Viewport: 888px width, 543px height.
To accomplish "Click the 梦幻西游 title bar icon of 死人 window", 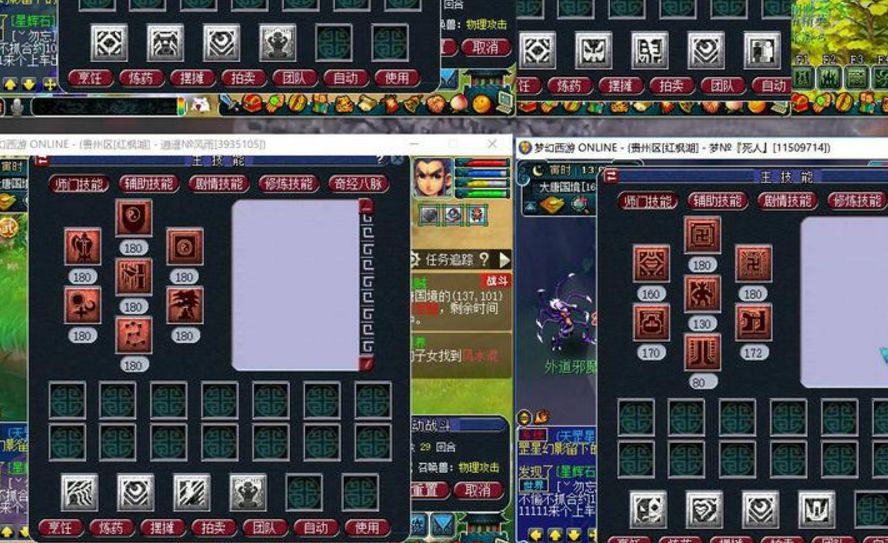I will point(524,148).
